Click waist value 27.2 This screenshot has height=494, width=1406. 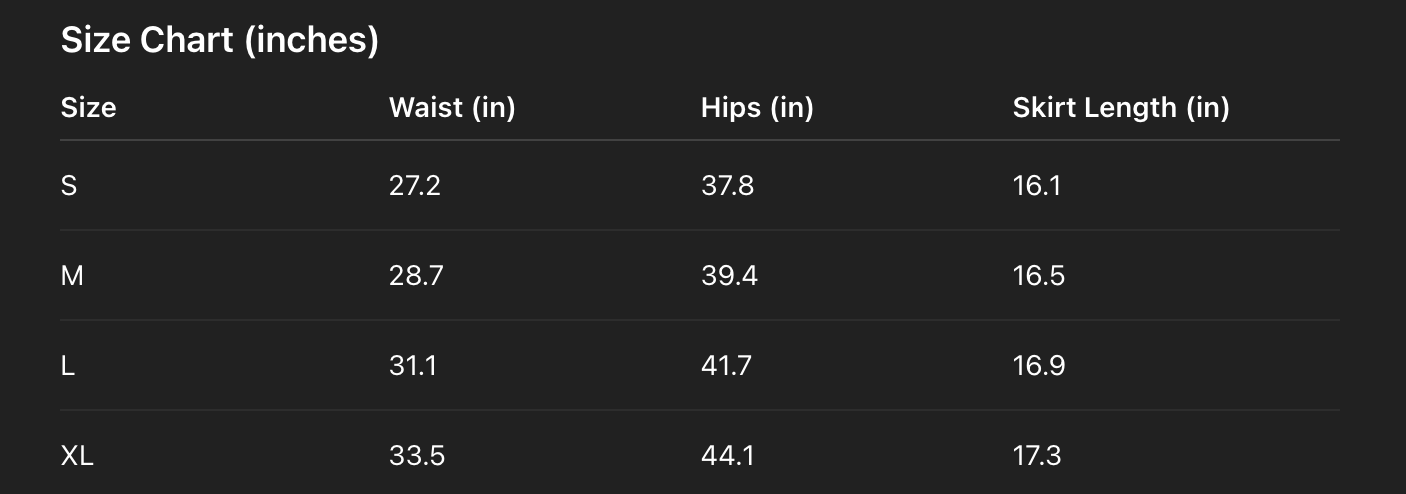414,186
